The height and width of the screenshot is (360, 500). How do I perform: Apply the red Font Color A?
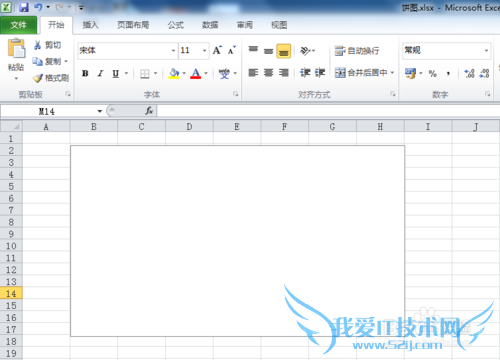[196, 73]
